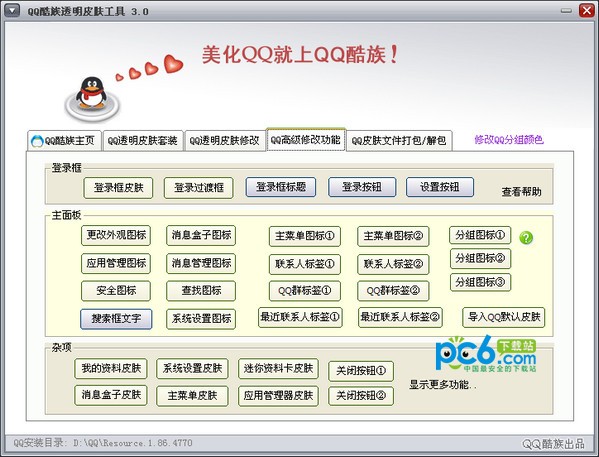Open the title bar dropdown arrow menu

pyautogui.click(x=12, y=10)
